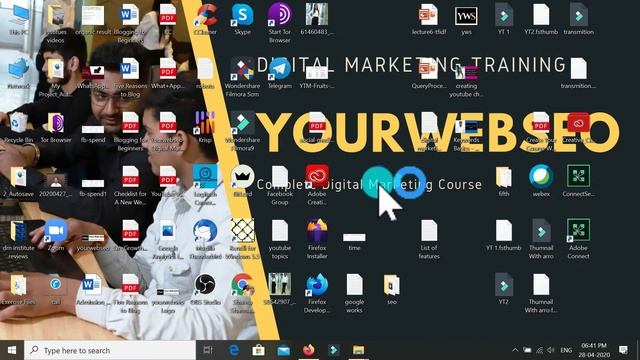
Task: Open the notification action center
Action: 623,350
